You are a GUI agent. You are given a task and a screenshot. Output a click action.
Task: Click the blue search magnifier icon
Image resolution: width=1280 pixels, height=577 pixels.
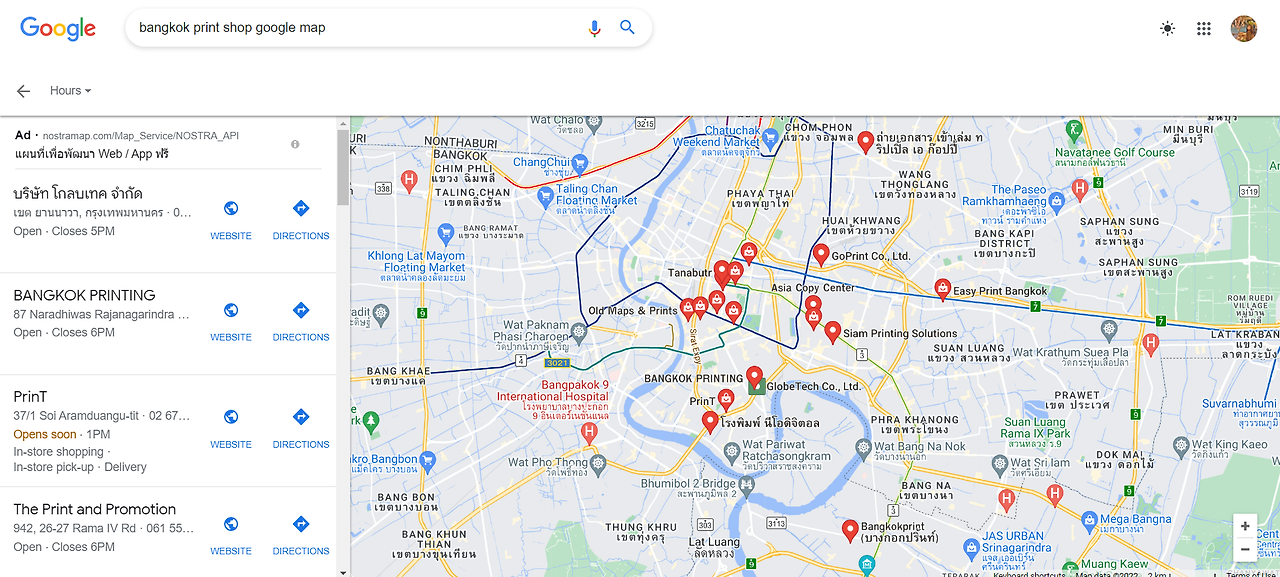point(627,28)
